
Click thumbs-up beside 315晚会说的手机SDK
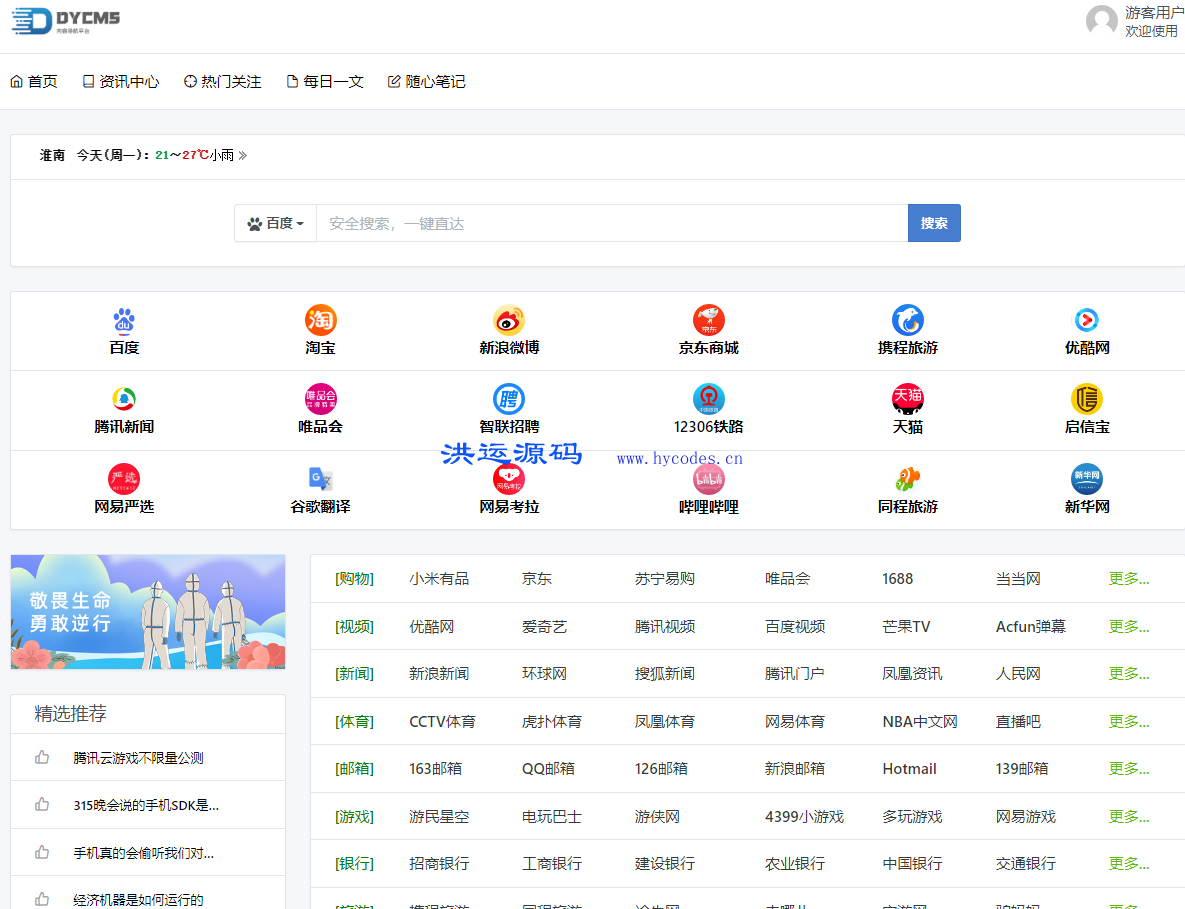(42, 805)
